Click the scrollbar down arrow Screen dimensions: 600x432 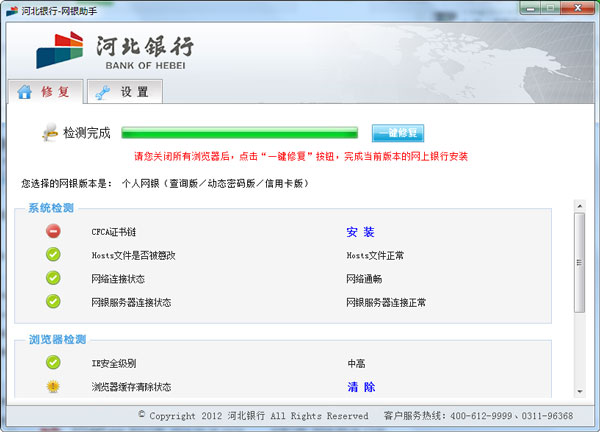579,393
